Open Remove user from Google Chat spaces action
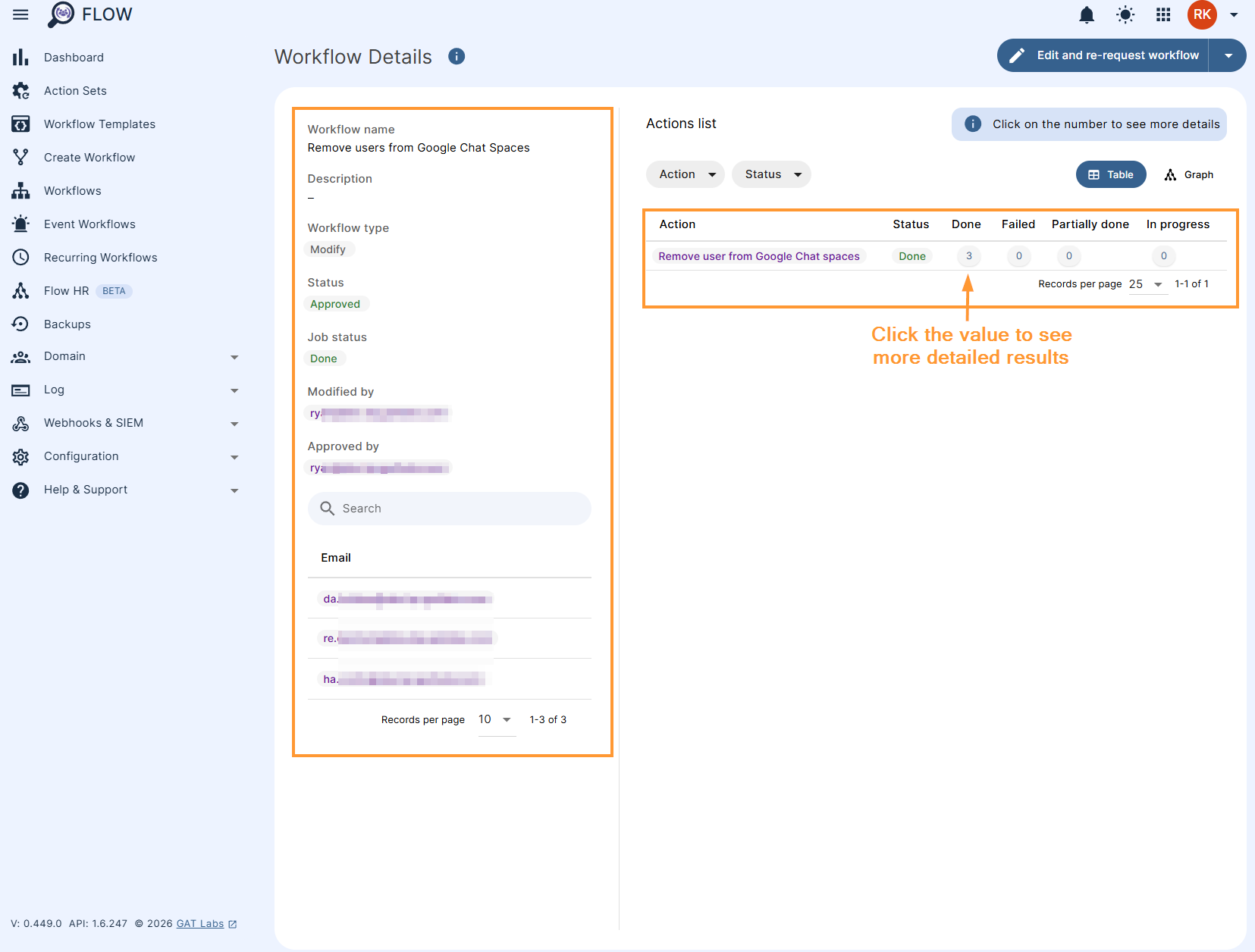Viewport: 1255px width, 952px height. [759, 256]
